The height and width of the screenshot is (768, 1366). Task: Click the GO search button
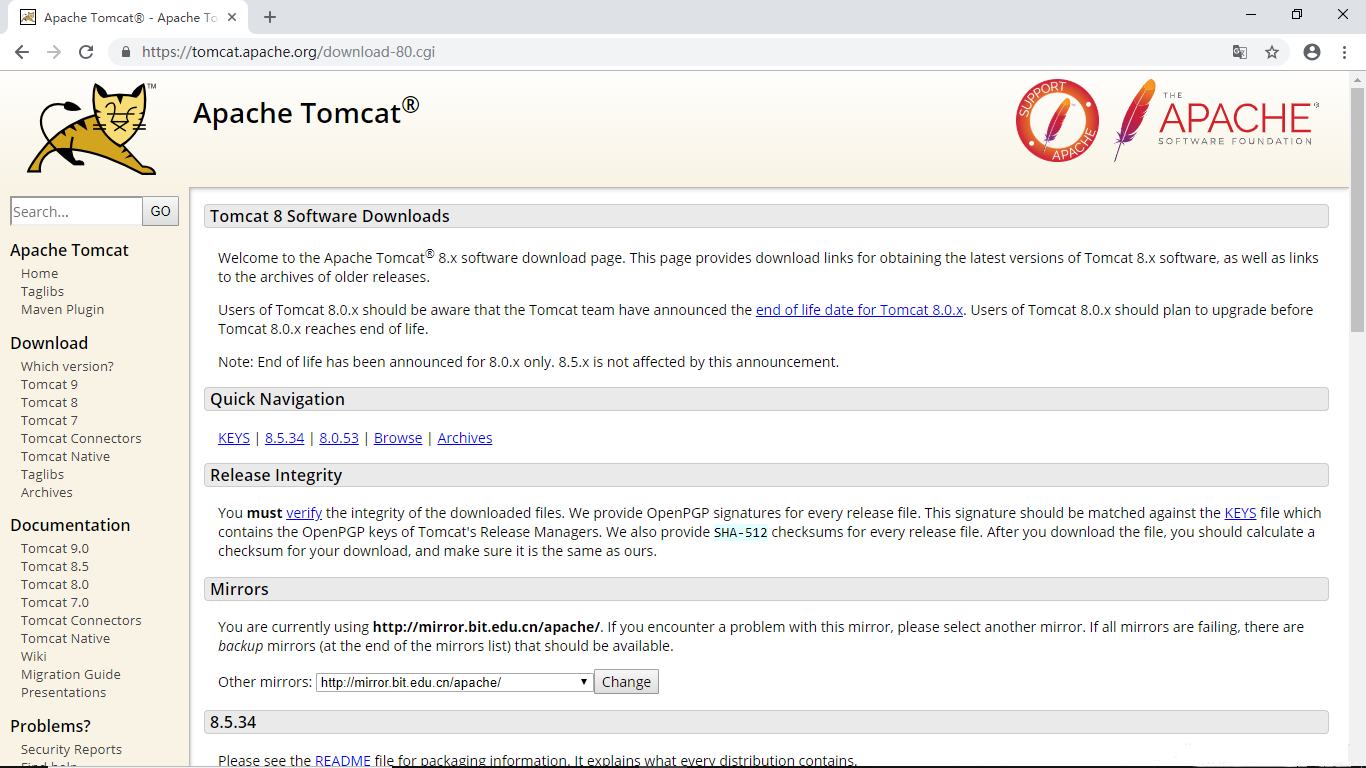(x=161, y=210)
